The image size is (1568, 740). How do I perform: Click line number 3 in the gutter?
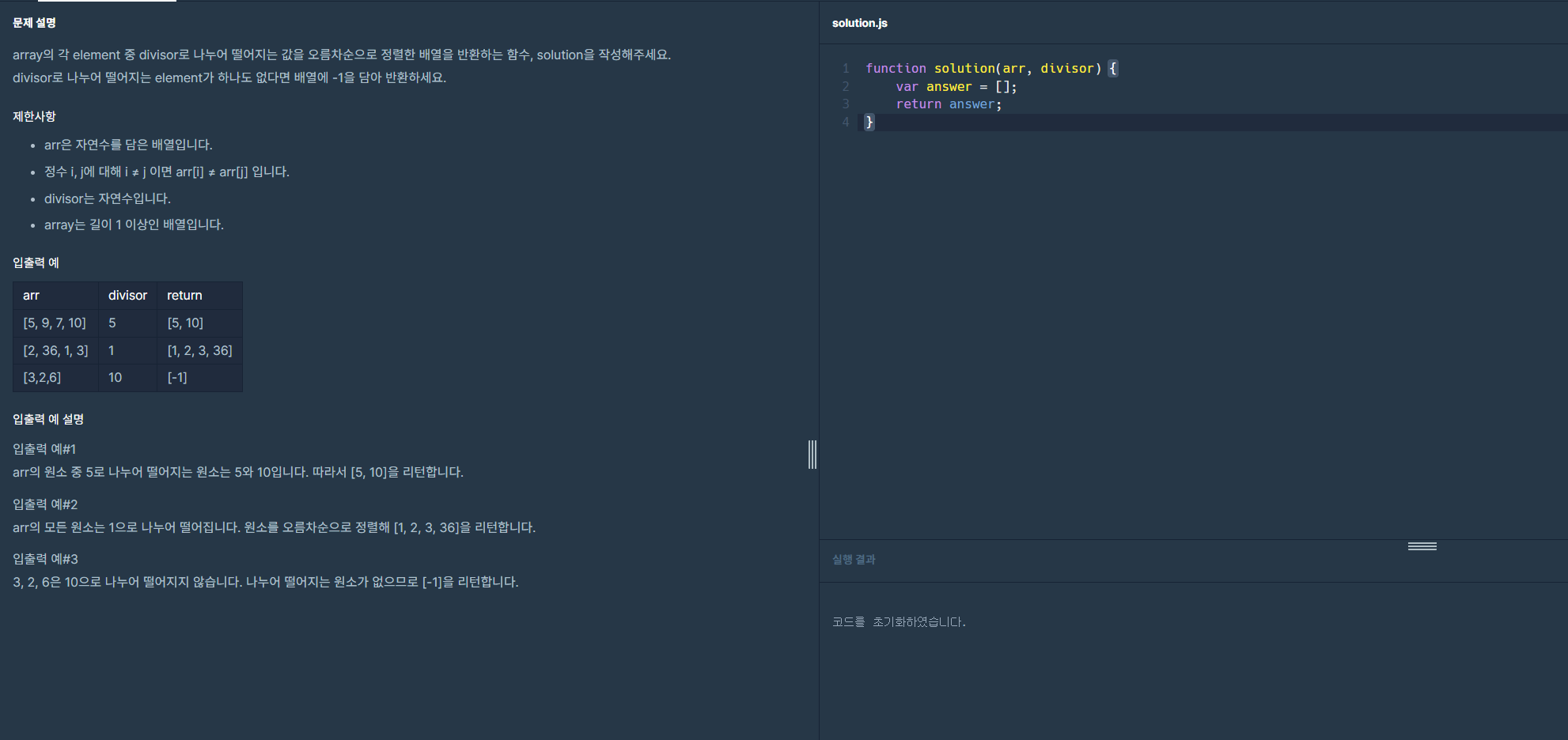coord(846,104)
